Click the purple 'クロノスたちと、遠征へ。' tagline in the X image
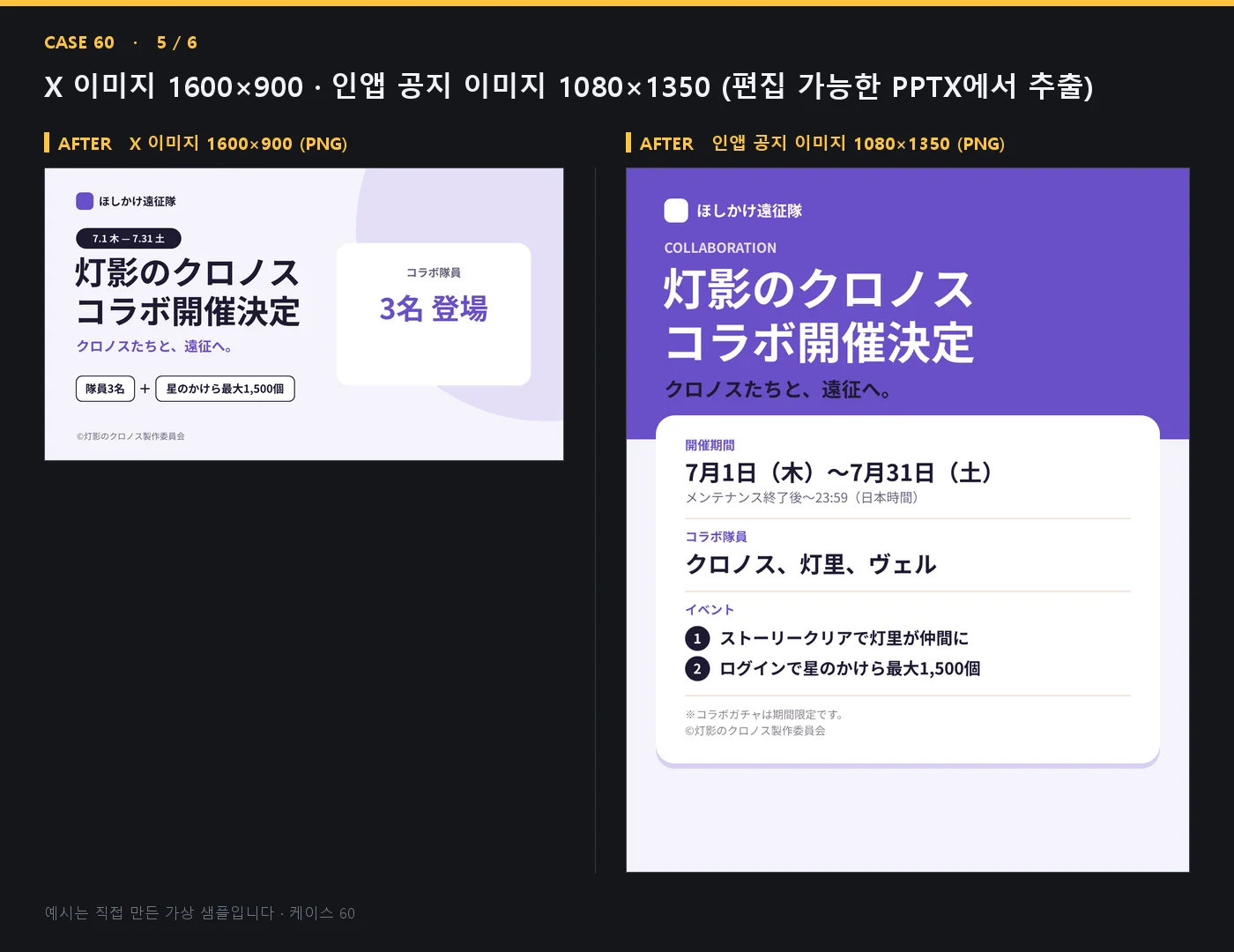The height and width of the screenshot is (952, 1234). (x=154, y=346)
